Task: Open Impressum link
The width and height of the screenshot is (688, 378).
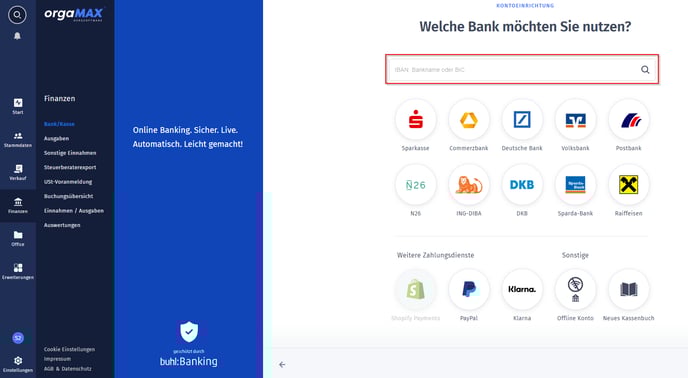Action: (x=57, y=359)
